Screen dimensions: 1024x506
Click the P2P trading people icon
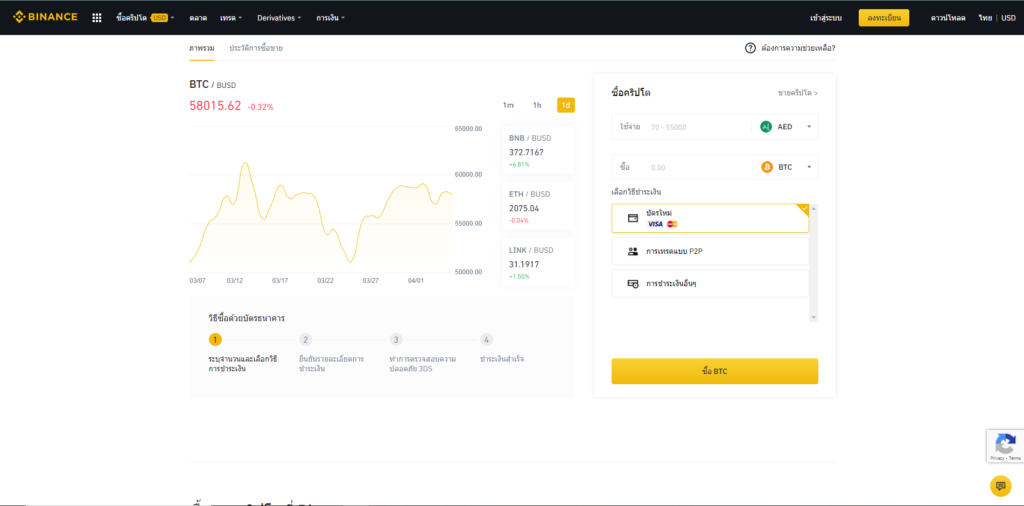click(632, 251)
